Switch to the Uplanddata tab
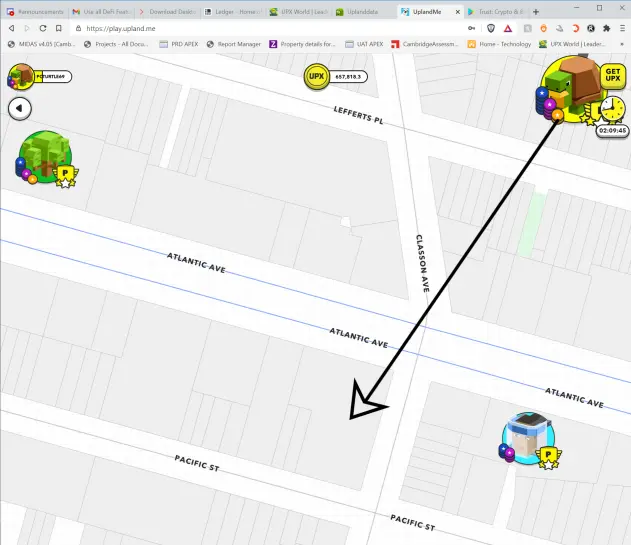The height and width of the screenshot is (545, 631). point(365,12)
